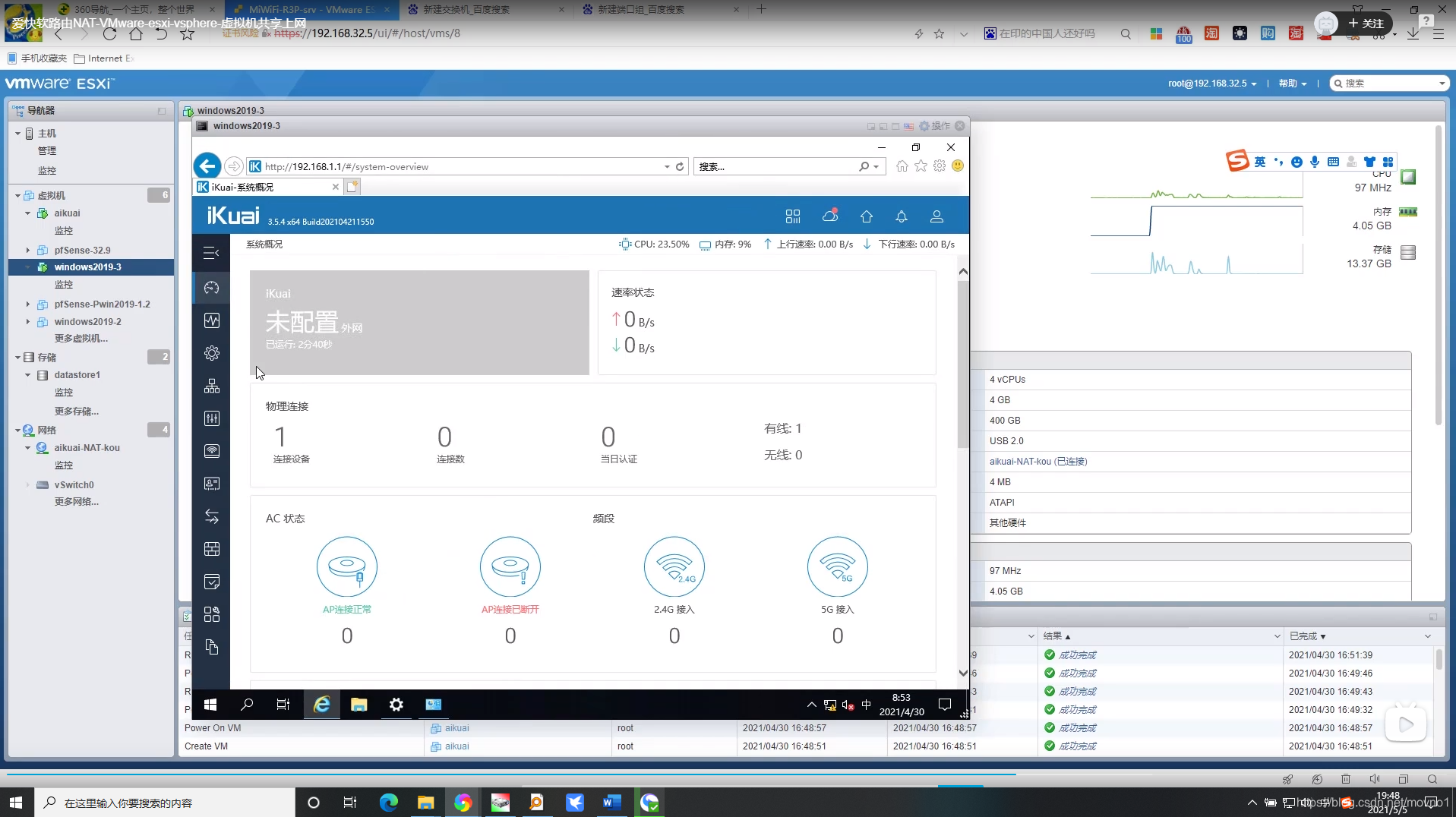Open iKuai system settings gear icon
Image resolution: width=1456 pixels, height=817 pixels.
[212, 353]
